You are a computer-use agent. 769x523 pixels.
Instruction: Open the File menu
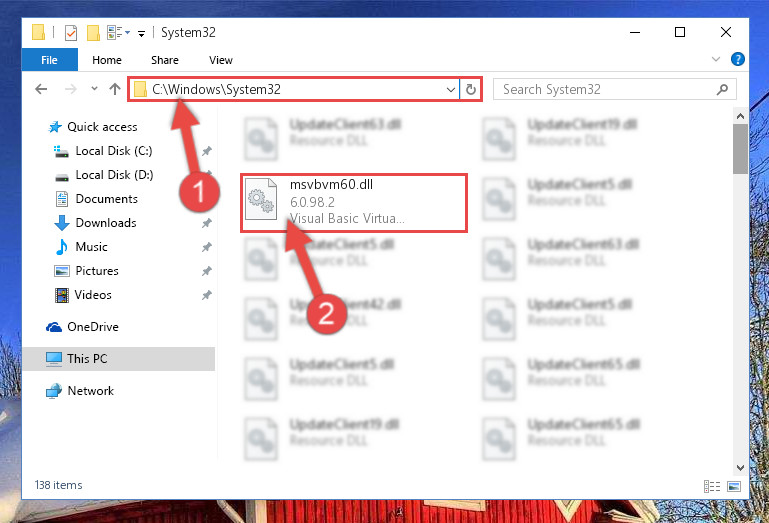coord(50,60)
